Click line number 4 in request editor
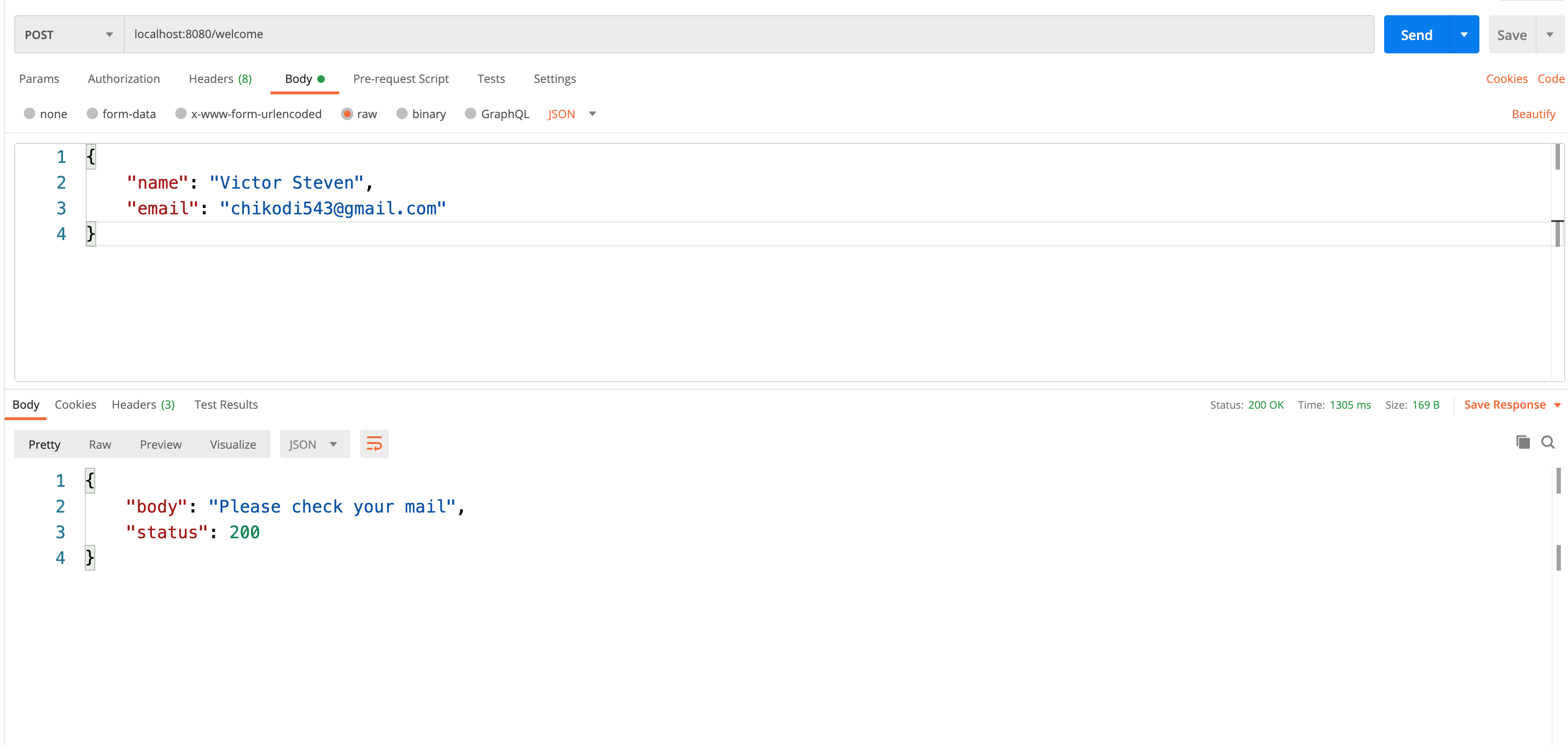The width and height of the screenshot is (1568, 745). coord(61,234)
